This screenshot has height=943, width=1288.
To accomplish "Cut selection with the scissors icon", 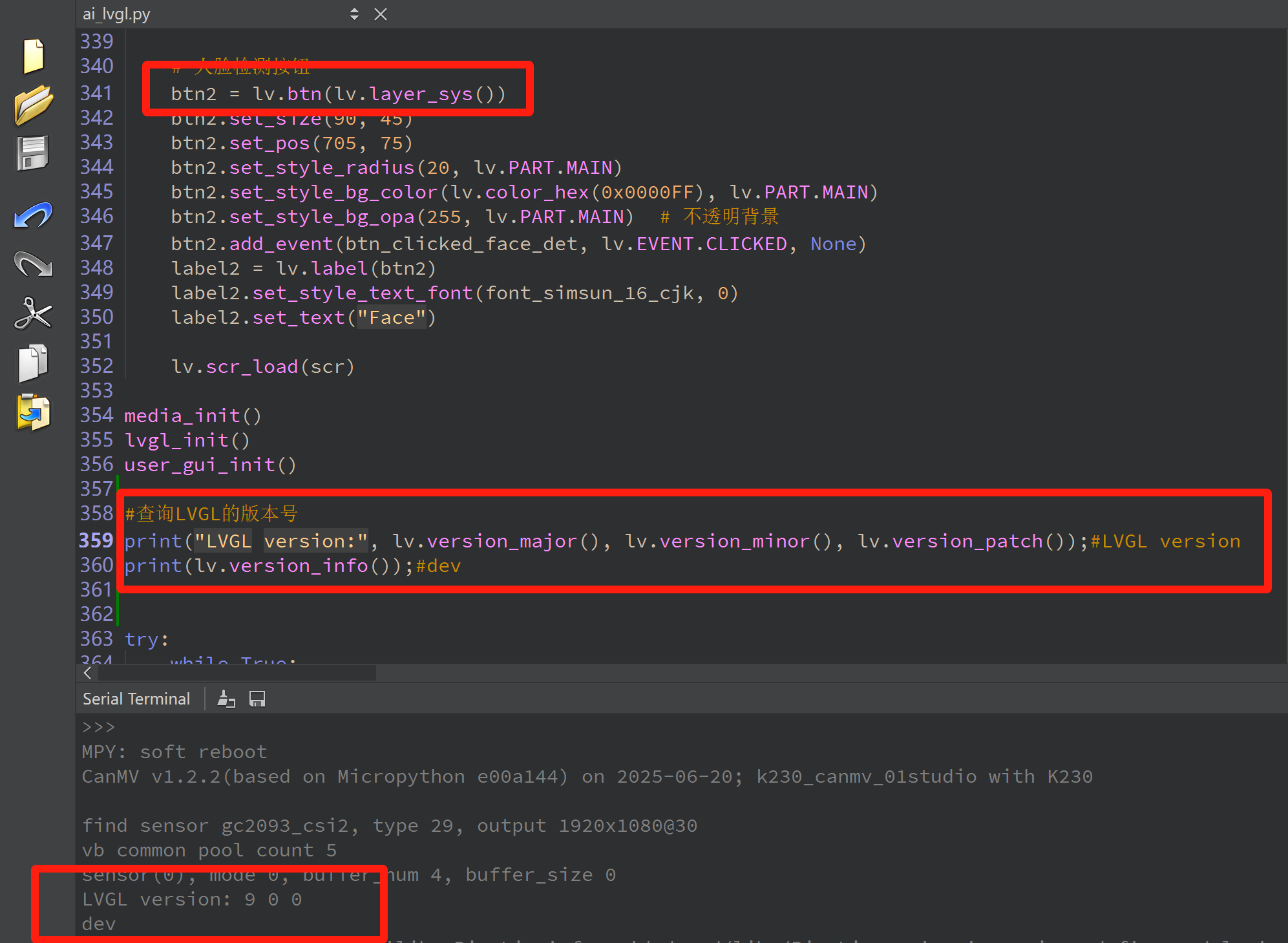I will click(x=33, y=313).
